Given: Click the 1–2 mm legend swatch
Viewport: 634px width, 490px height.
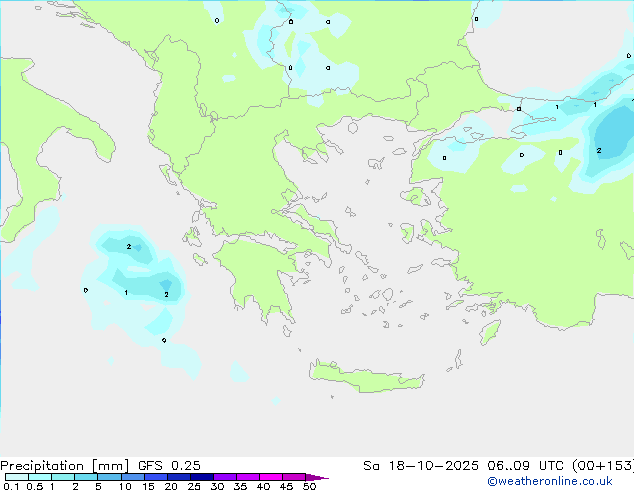Looking at the screenshot, I should click(63, 477).
